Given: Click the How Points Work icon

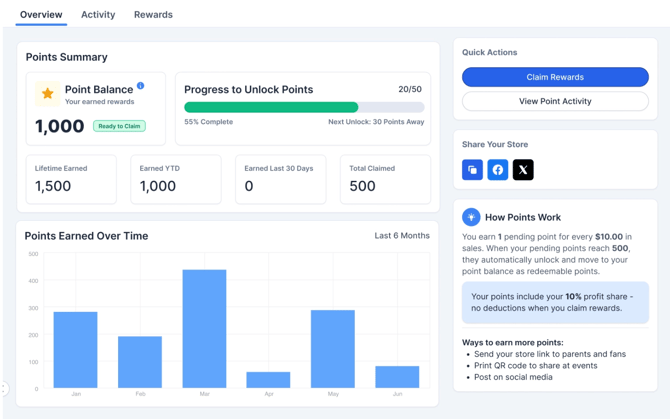Looking at the screenshot, I should pos(471,217).
